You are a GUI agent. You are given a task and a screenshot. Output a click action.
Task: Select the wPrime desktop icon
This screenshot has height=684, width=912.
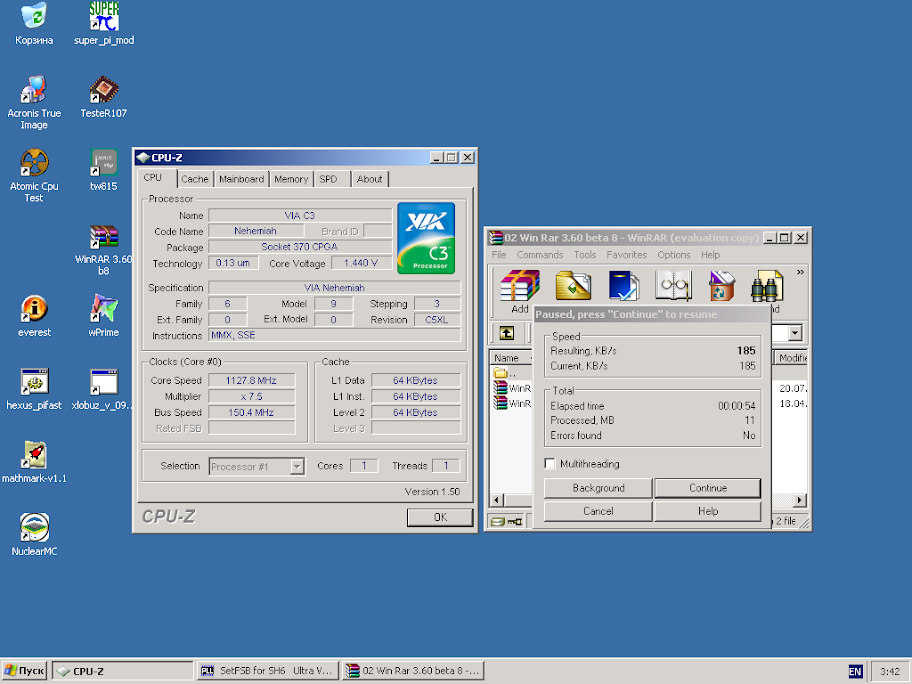tap(104, 316)
